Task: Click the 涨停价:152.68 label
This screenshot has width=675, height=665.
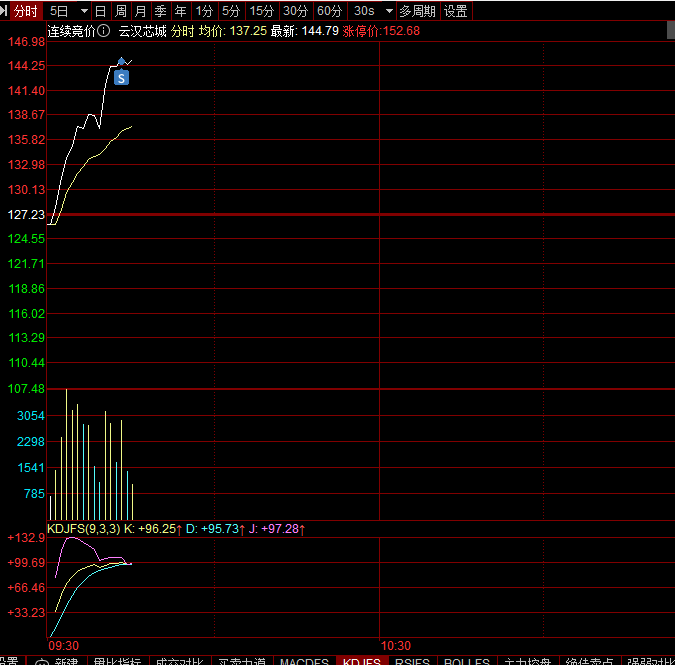Action: 381,31
